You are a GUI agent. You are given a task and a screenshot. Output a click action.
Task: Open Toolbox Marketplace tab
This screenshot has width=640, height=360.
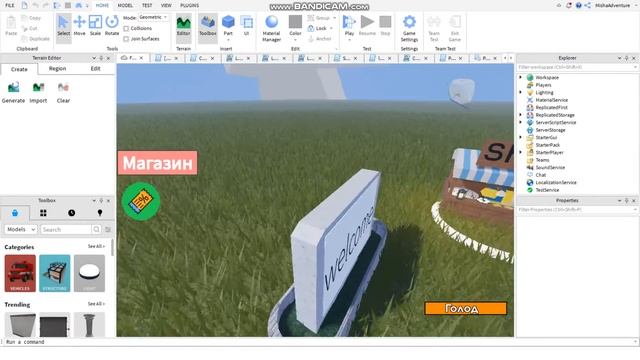point(15,213)
